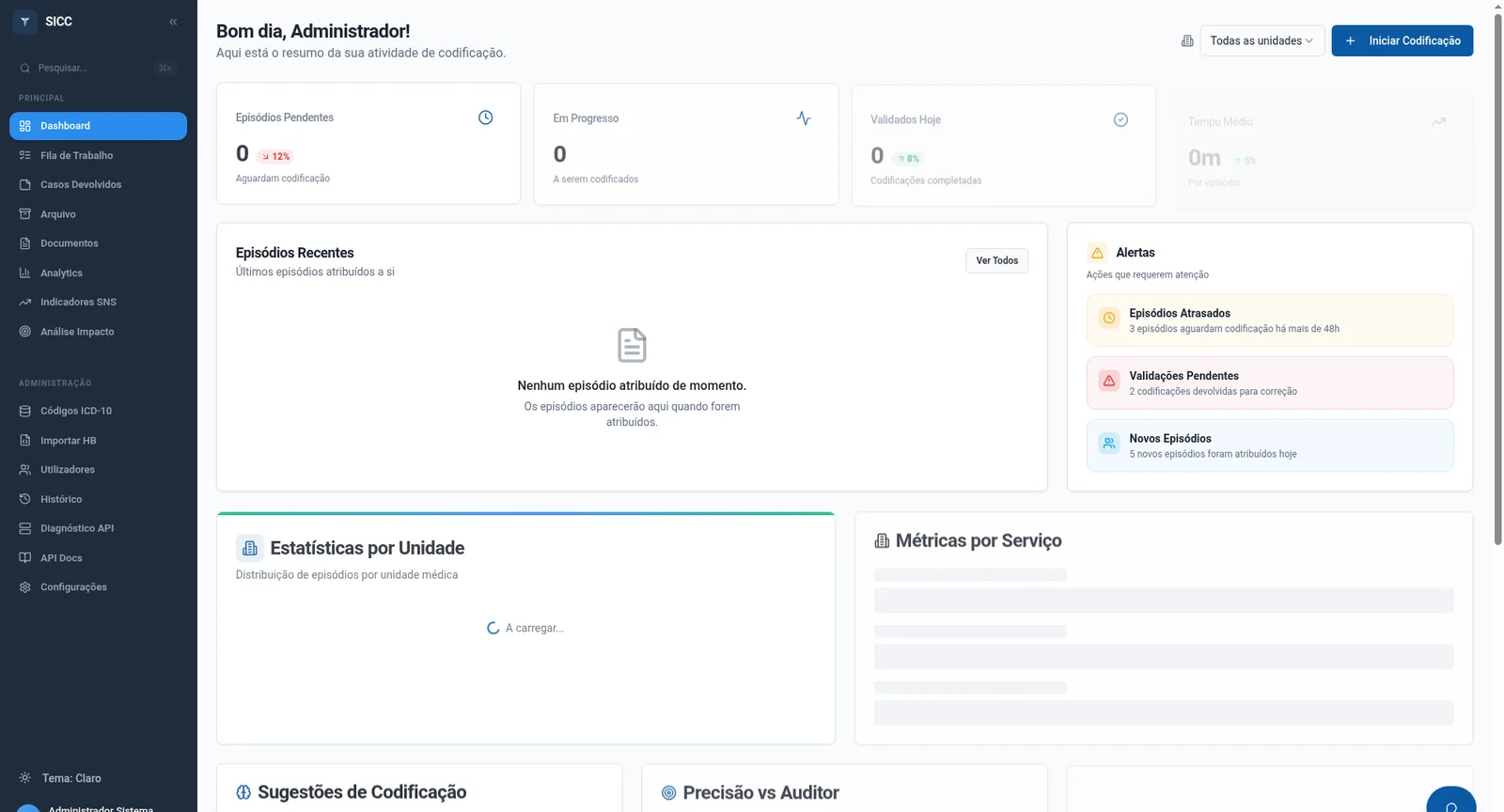This screenshot has width=1504, height=812.
Task: Click the Documentos page icon
Action: pyautogui.click(x=25, y=243)
